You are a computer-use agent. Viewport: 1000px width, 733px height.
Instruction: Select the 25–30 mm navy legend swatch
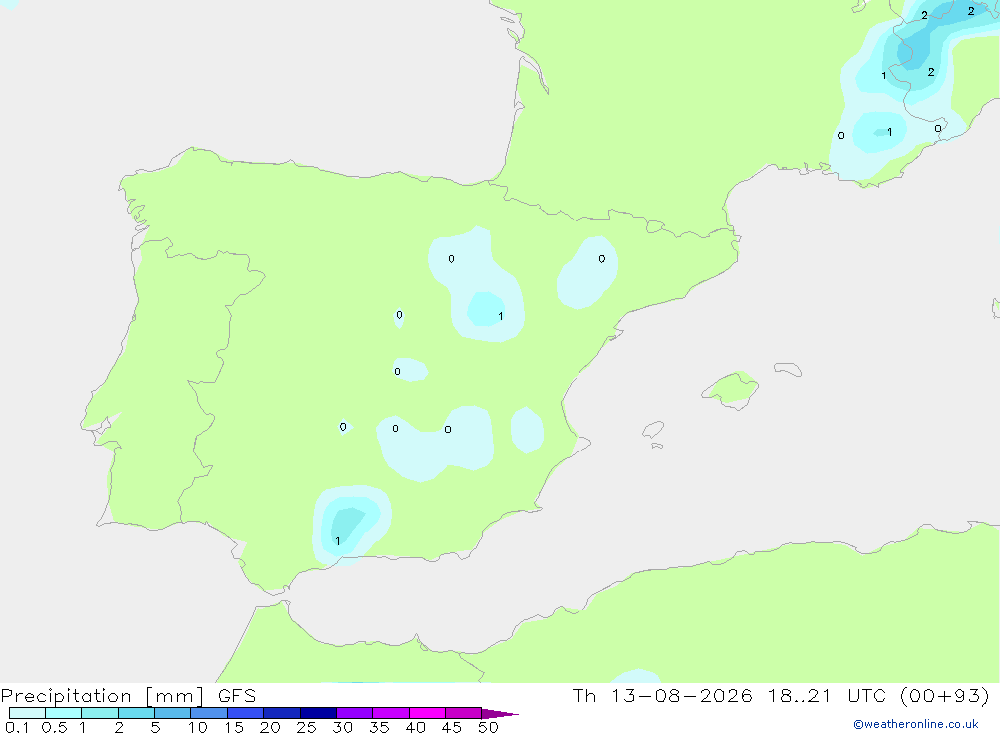tap(318, 713)
